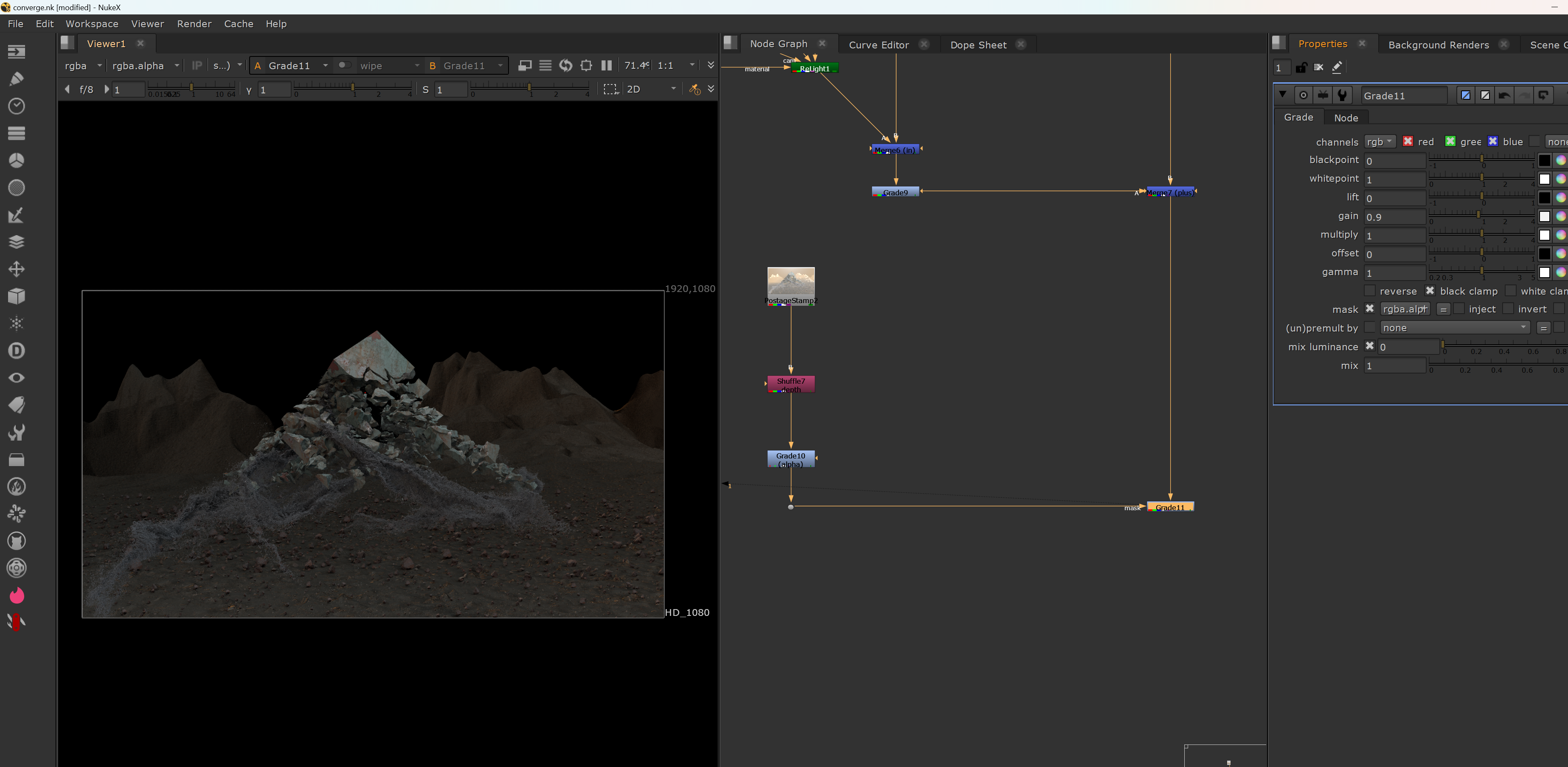Lock the Properties panel with the padlock icon
This screenshot has width=1568, height=767.
[1301, 67]
